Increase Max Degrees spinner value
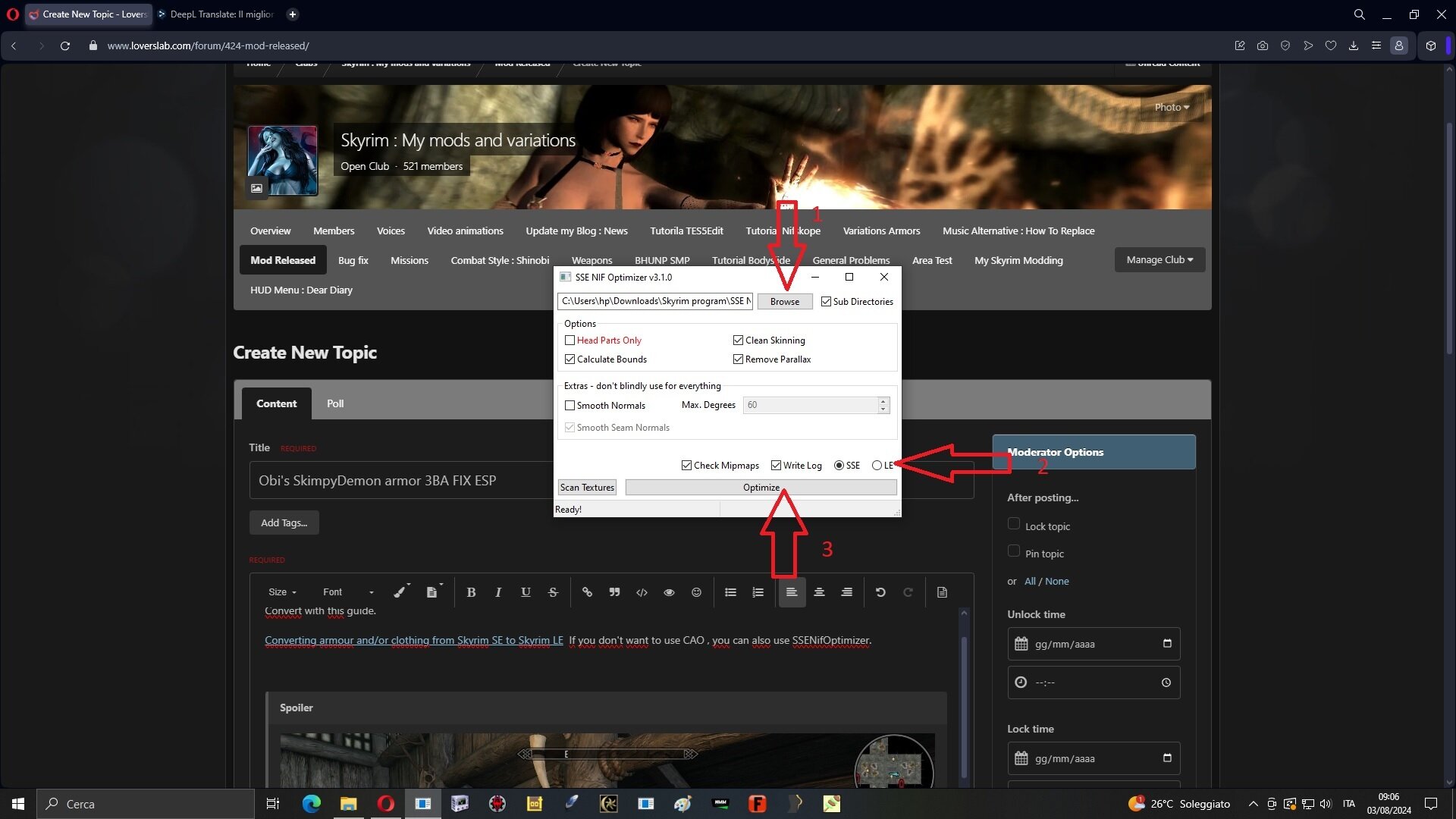1456x819 pixels. (883, 400)
